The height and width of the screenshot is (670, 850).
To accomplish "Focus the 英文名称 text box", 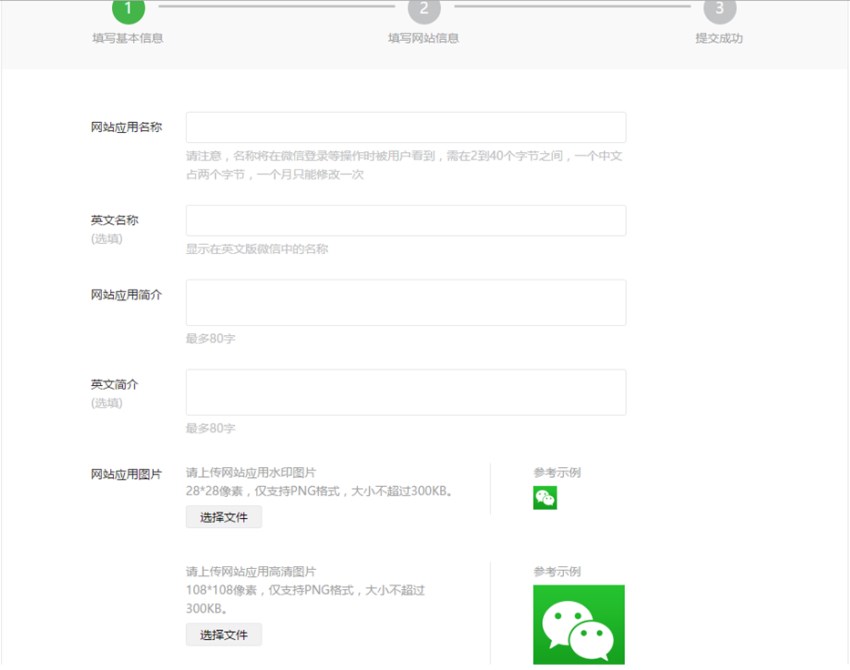I will [406, 221].
